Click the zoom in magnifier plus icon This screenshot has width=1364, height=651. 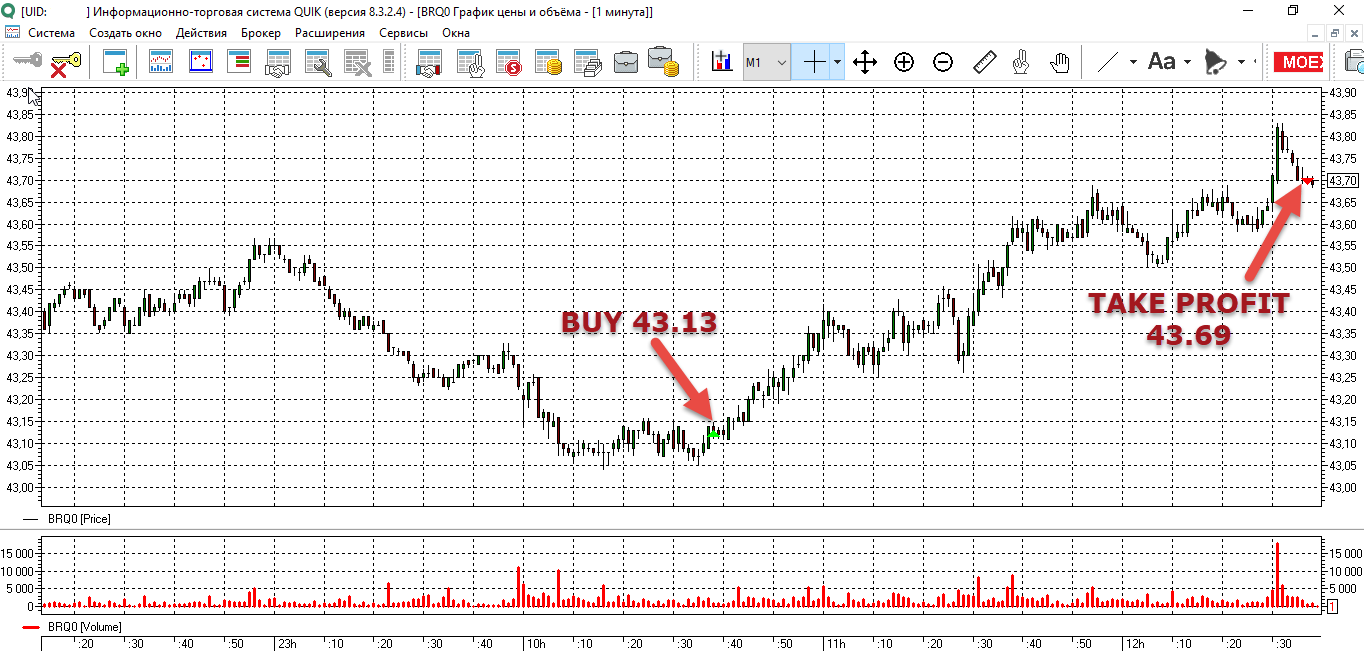pos(904,63)
